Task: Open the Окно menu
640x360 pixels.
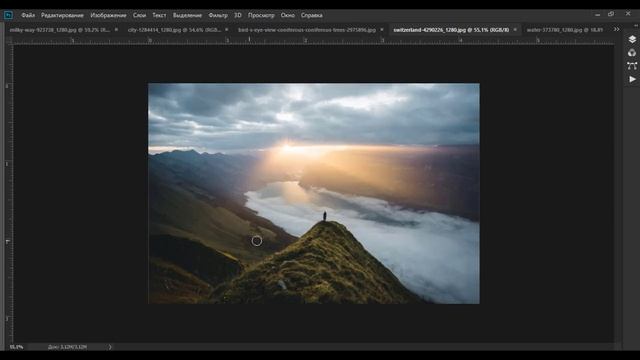Action: coord(287,15)
